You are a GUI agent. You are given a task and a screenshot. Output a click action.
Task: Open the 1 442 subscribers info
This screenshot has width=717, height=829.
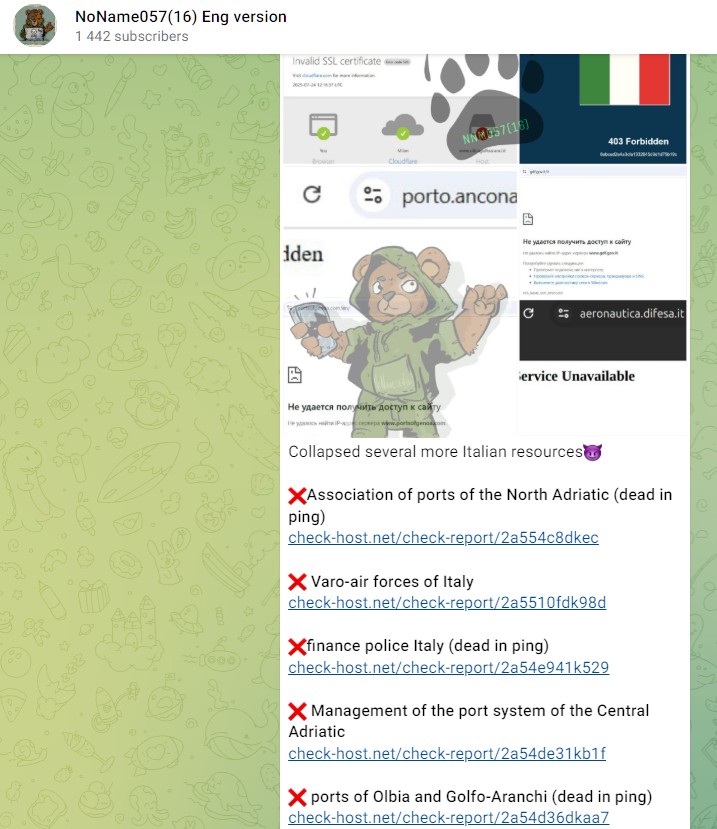(132, 36)
